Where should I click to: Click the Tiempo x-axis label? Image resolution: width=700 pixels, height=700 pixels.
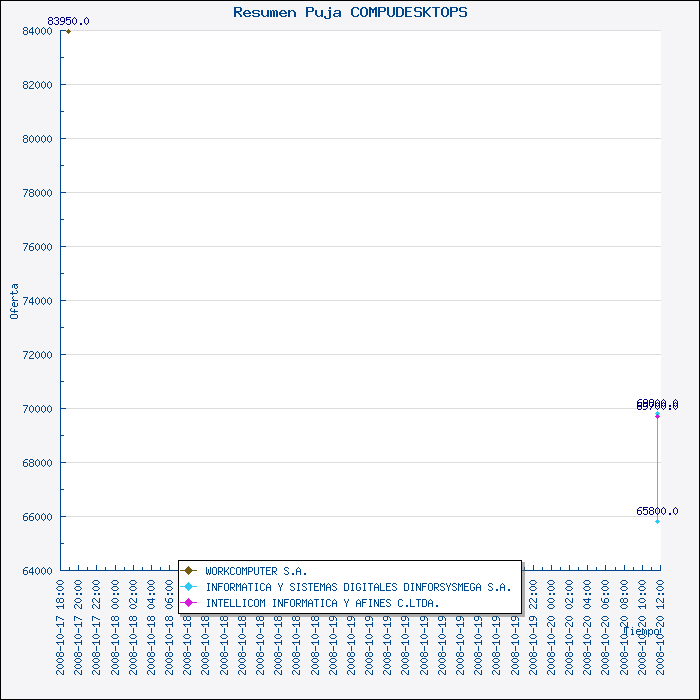click(x=640, y=632)
